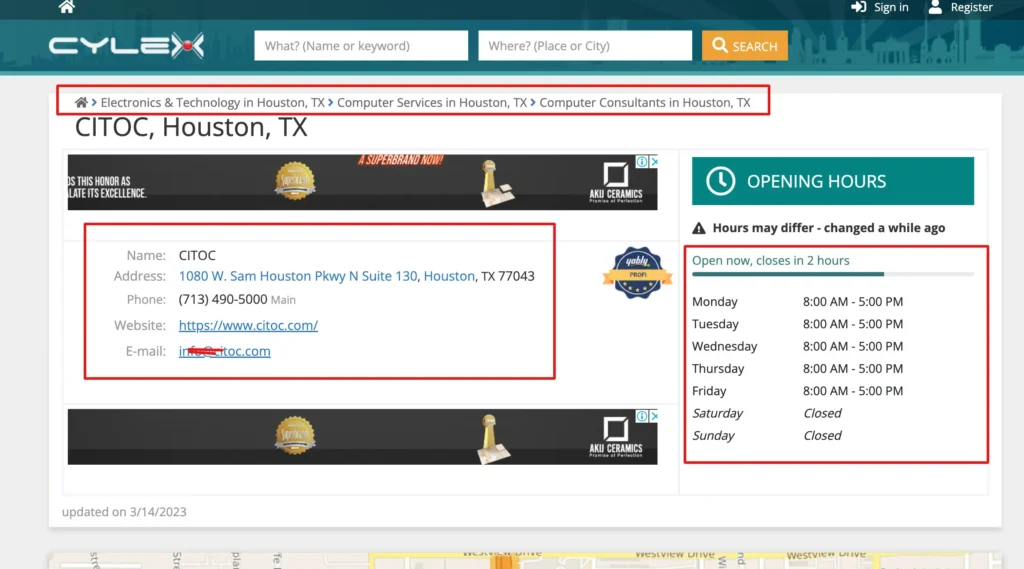Open Computer Consultants in Houston breadcrumb
Viewport: 1024px width, 569px height.
pos(645,103)
